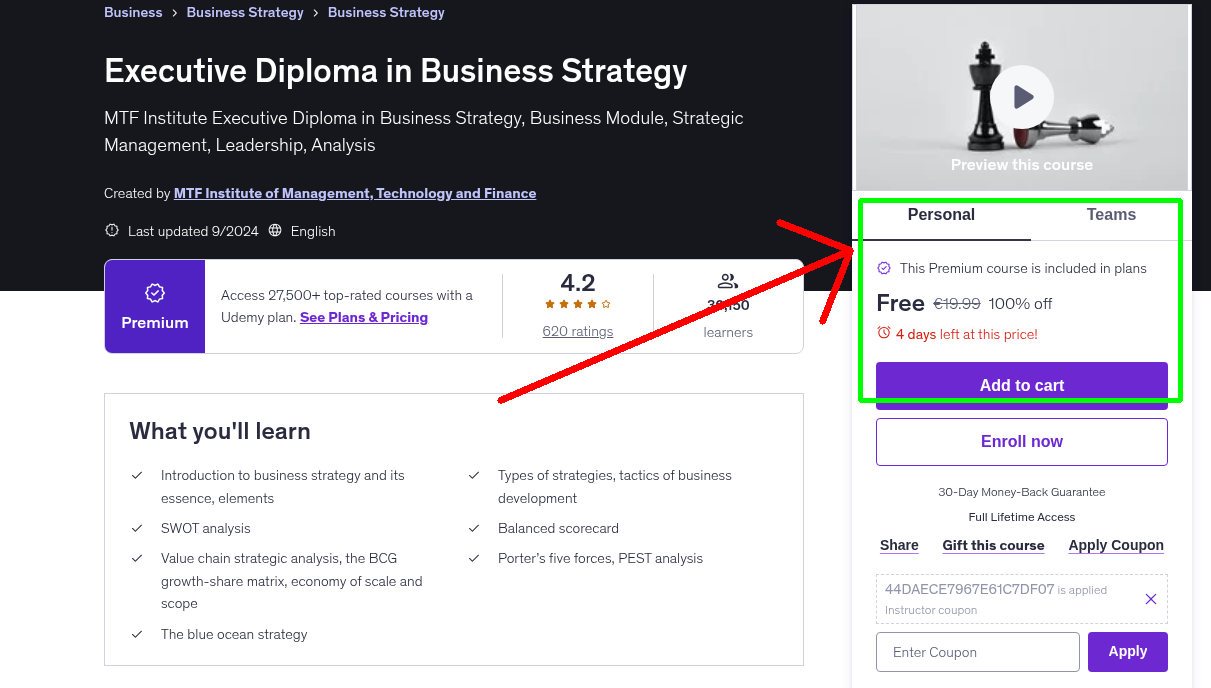
Task: Click the clock icon beside Last updated
Action: 111,230
